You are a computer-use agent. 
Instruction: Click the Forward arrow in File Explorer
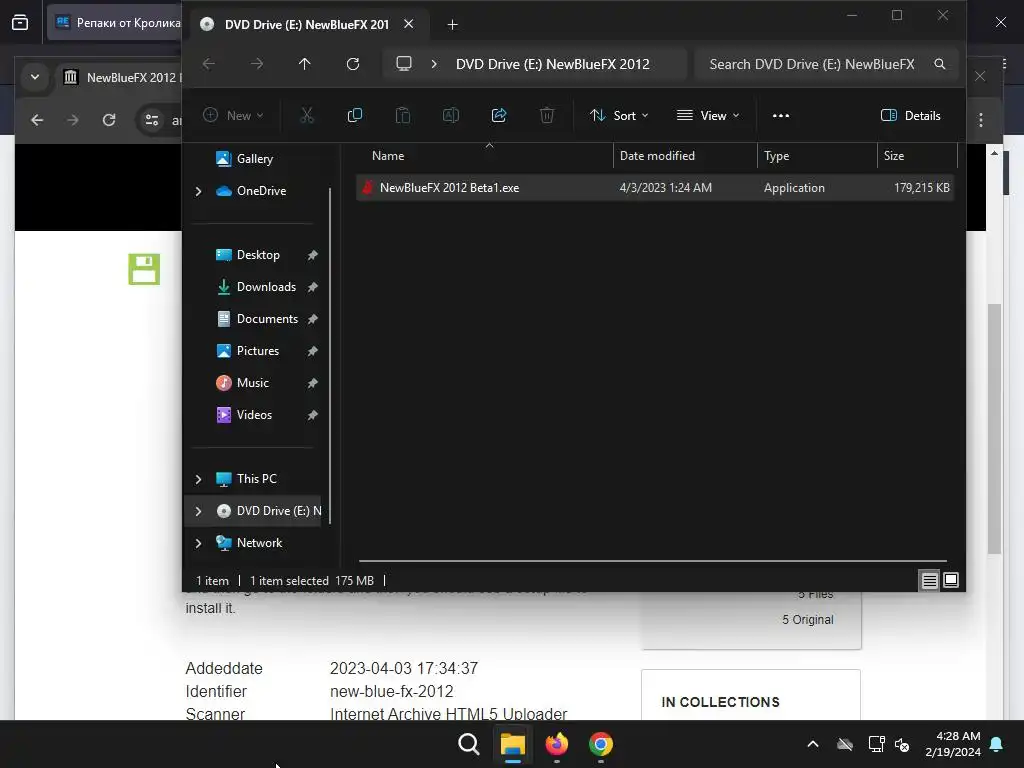(x=257, y=64)
